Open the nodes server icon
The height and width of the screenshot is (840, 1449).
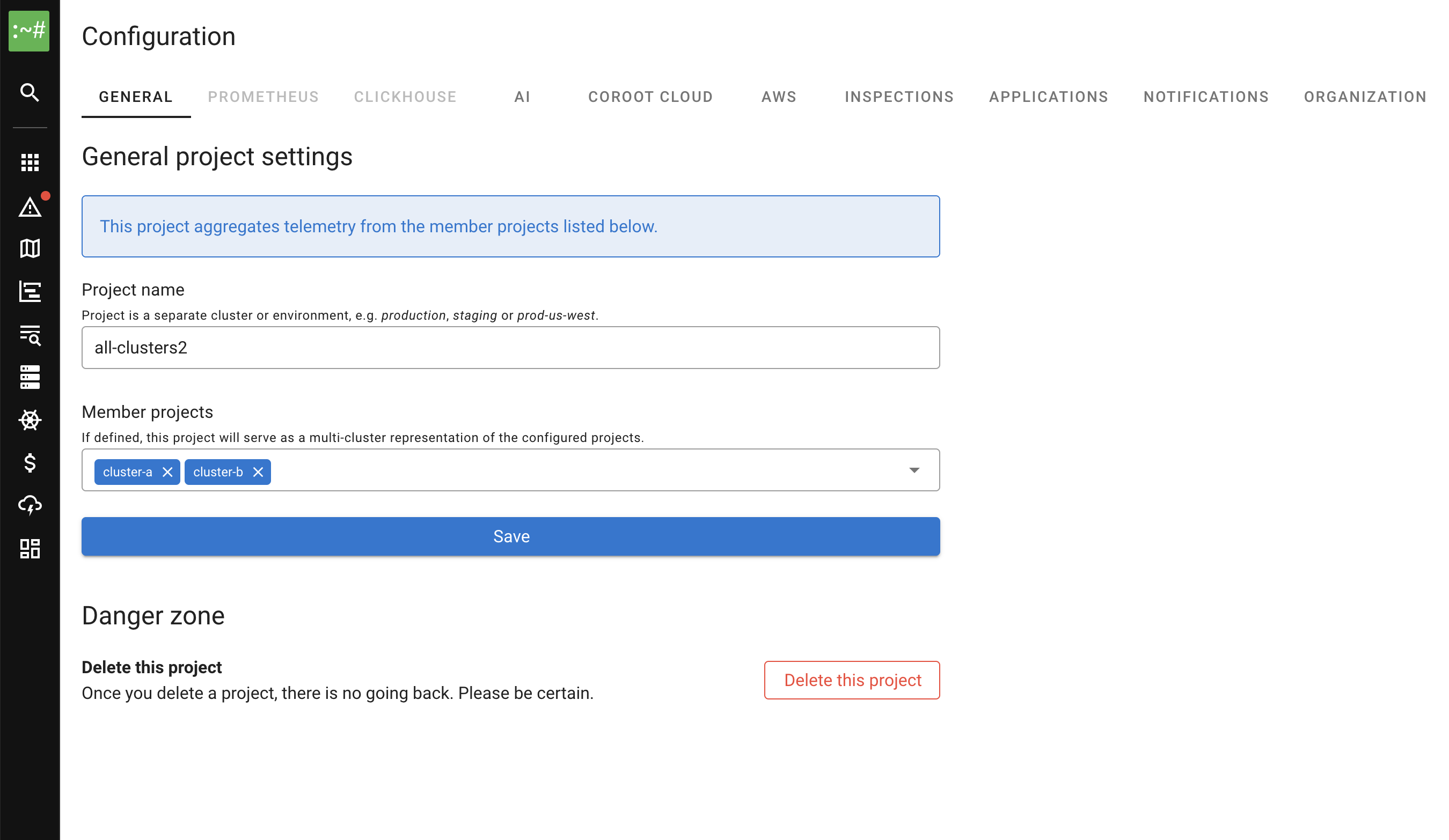point(30,378)
